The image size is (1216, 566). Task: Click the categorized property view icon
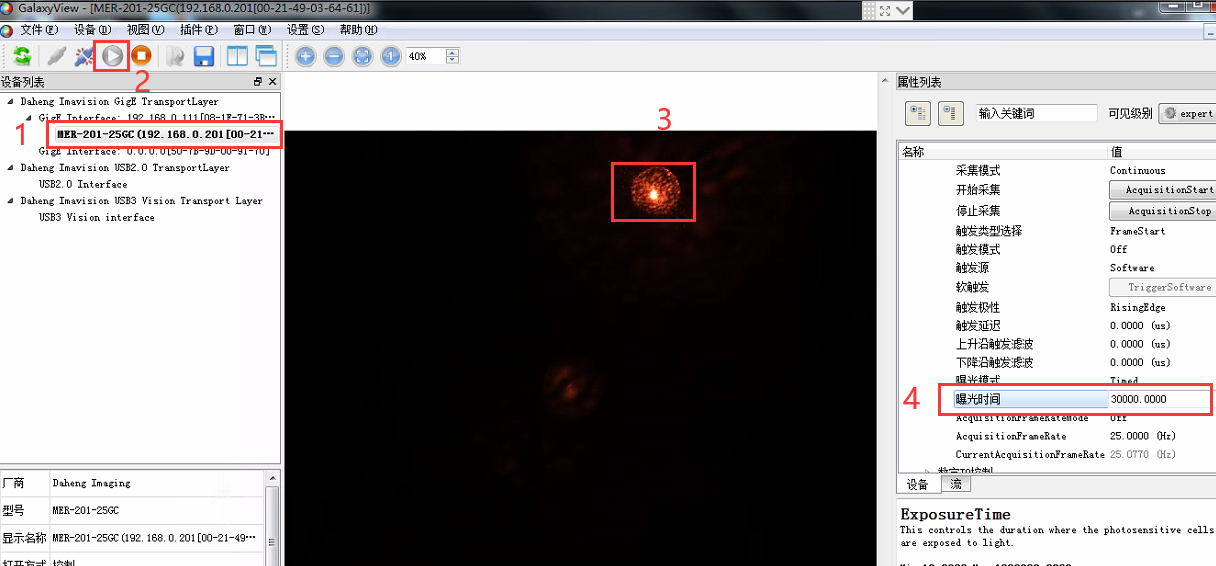(x=917, y=113)
